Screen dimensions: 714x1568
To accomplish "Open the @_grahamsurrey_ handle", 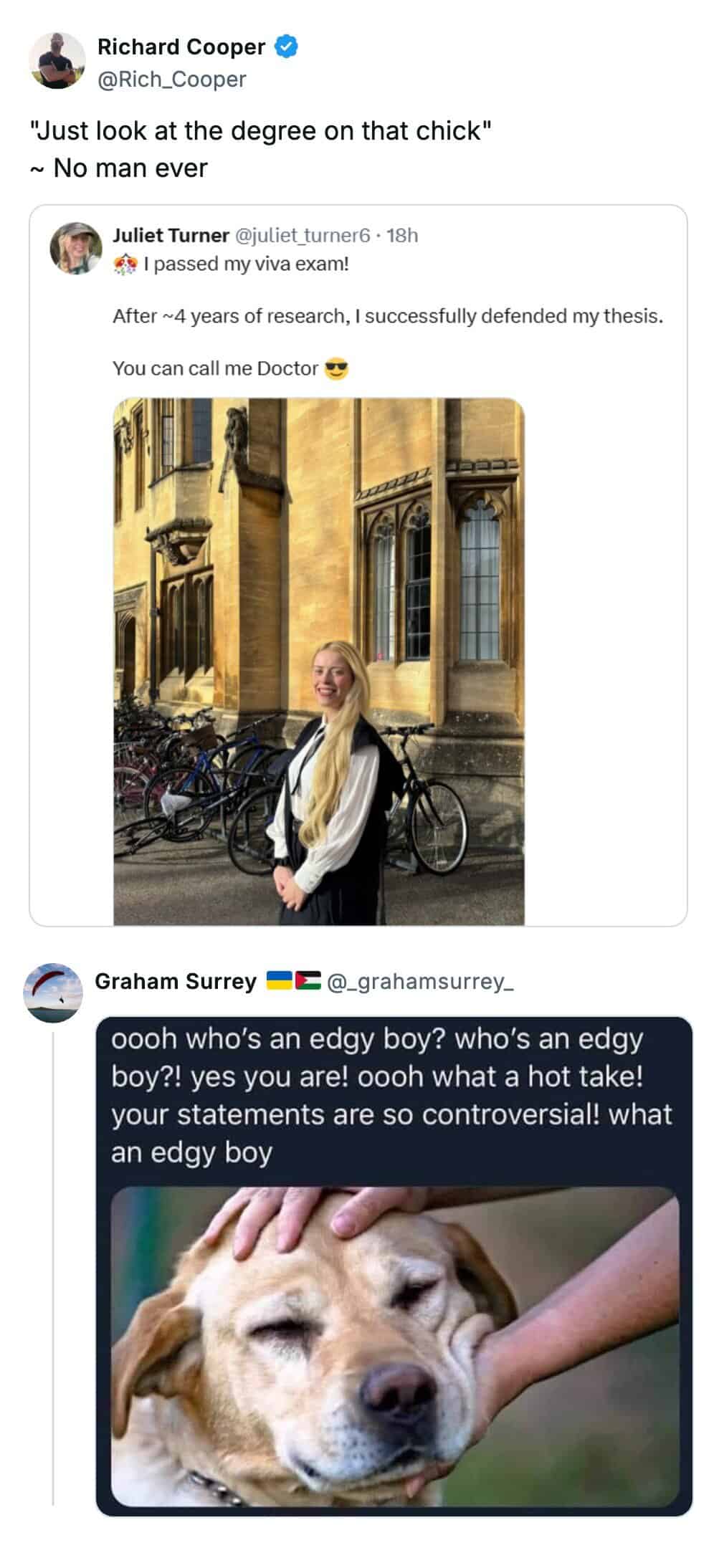I will point(421,981).
